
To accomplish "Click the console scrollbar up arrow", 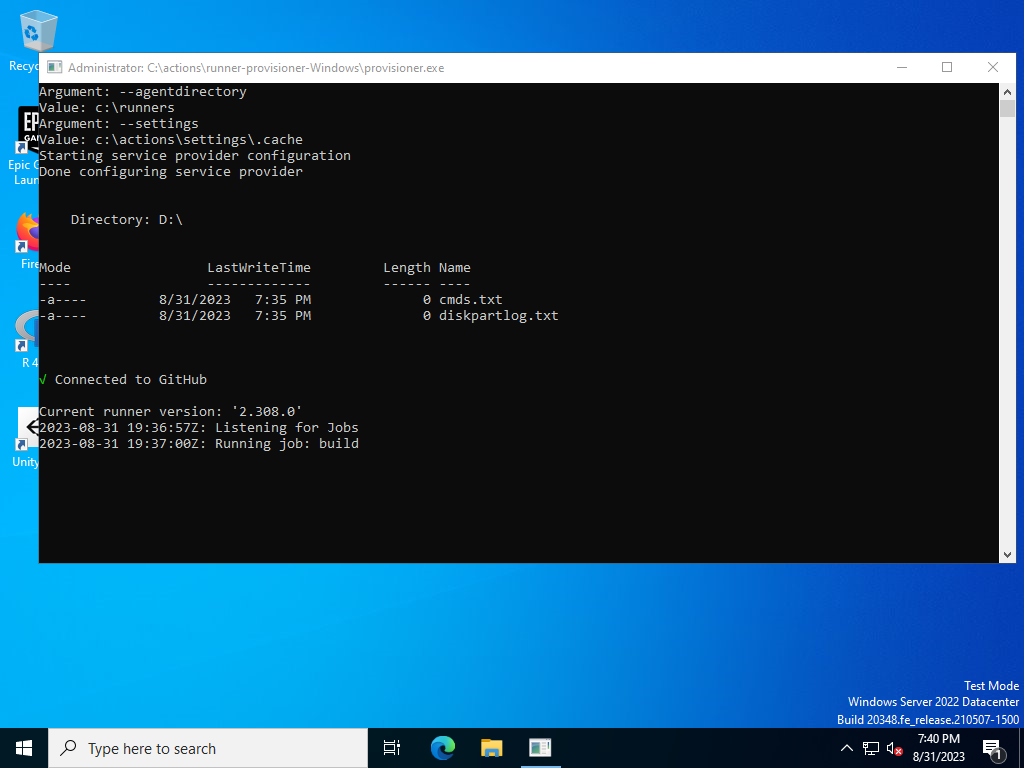I will pyautogui.click(x=1007, y=91).
